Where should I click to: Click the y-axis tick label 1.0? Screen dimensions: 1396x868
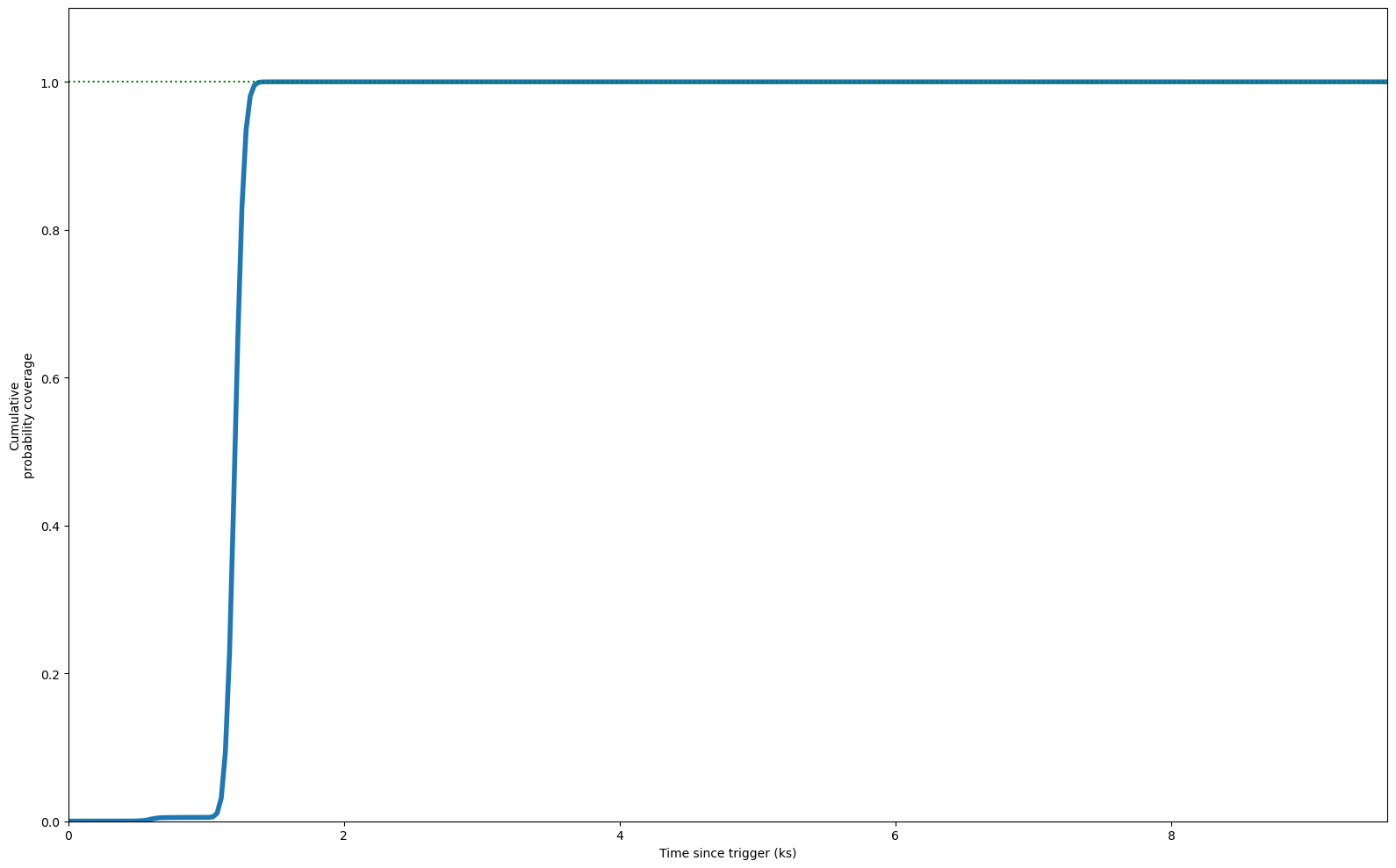click(50, 82)
